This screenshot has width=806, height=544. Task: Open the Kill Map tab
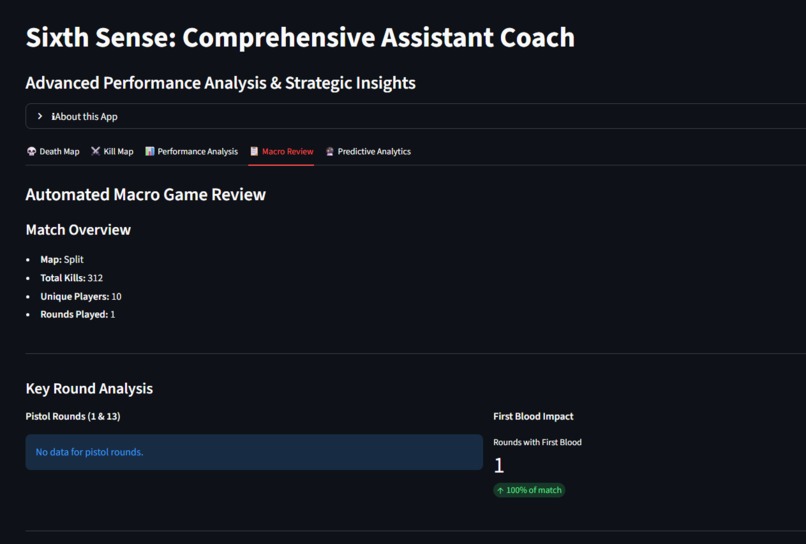[x=112, y=151]
